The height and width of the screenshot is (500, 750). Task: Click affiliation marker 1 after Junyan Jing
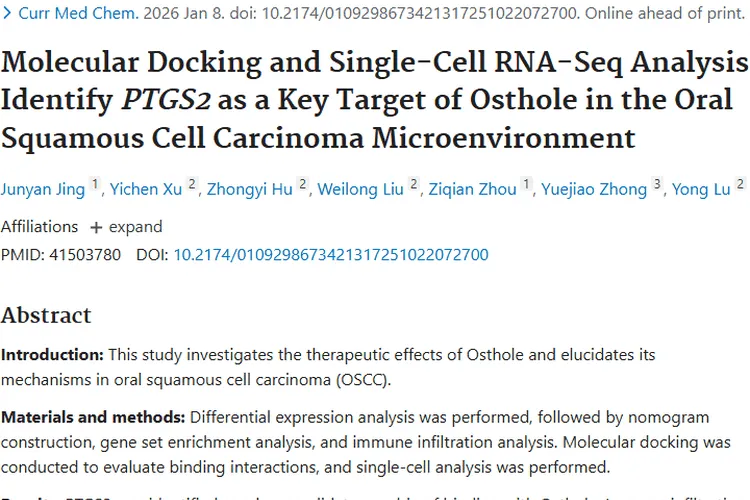point(95,184)
